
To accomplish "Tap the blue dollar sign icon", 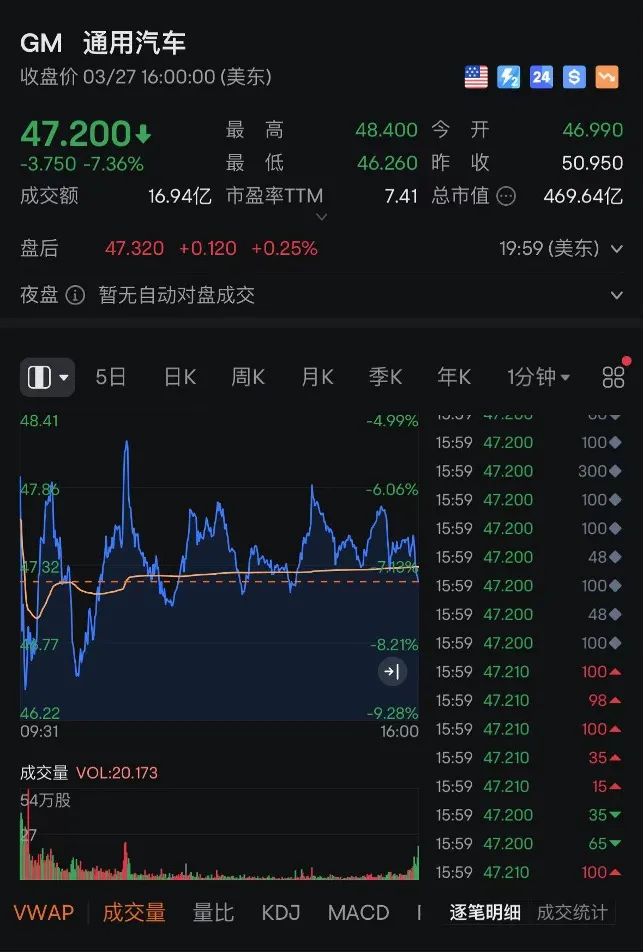I will coord(574,77).
